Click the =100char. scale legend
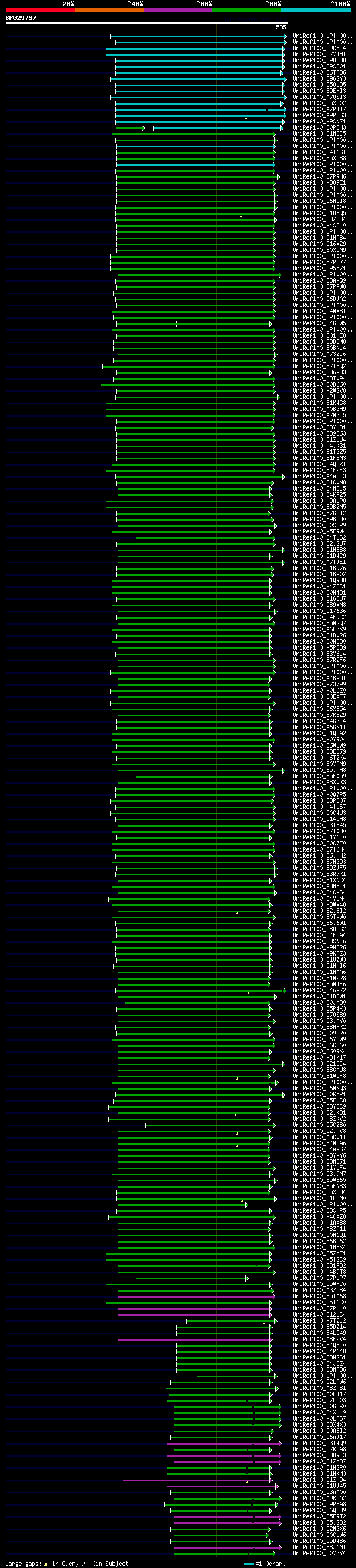The width and height of the screenshot is (356, 1568). tap(265, 1564)
